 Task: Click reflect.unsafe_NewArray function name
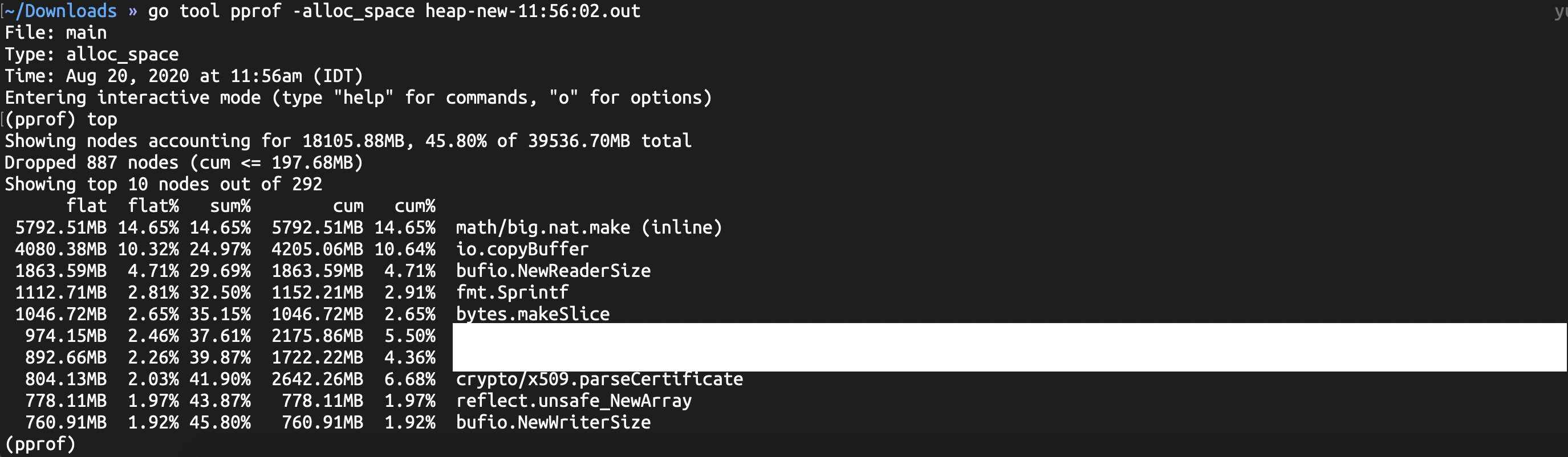pos(574,401)
